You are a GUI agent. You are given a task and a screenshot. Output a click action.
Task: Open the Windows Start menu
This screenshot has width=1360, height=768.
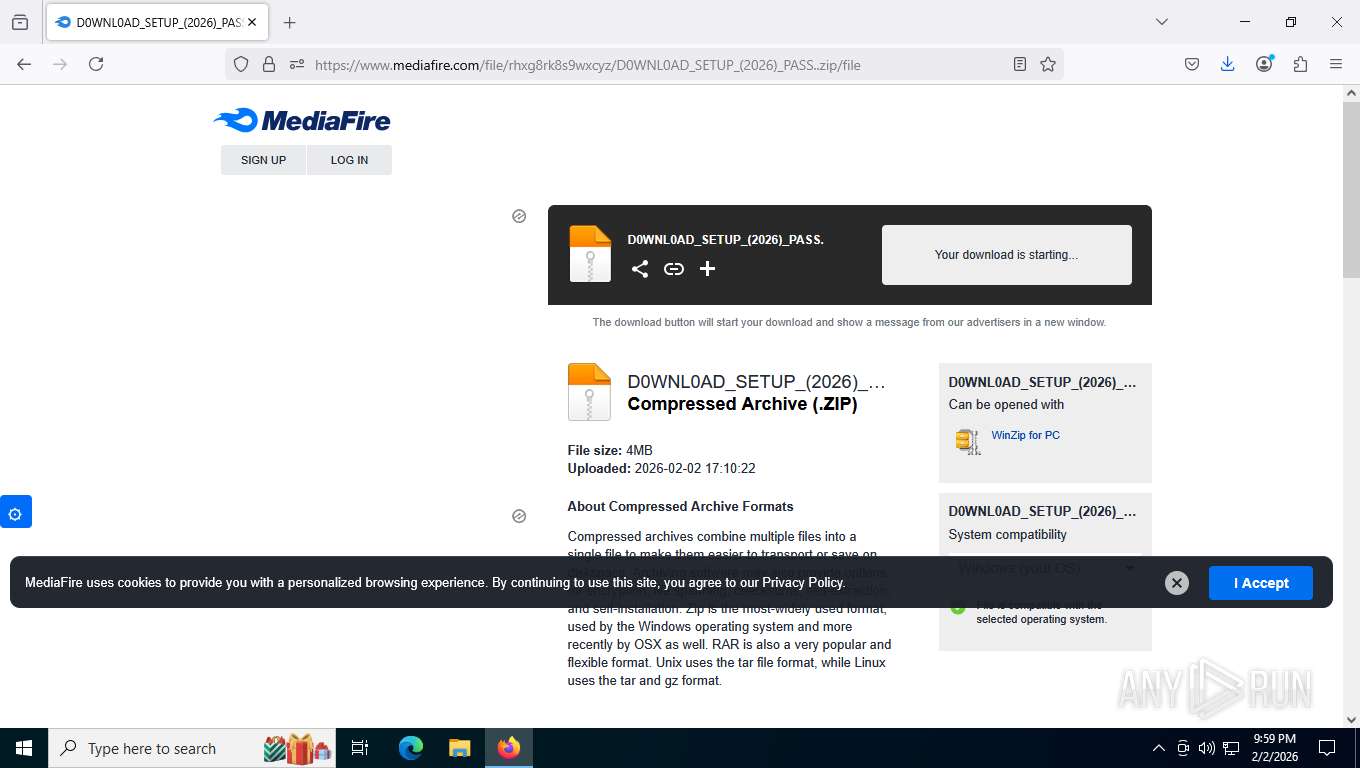tap(23, 748)
